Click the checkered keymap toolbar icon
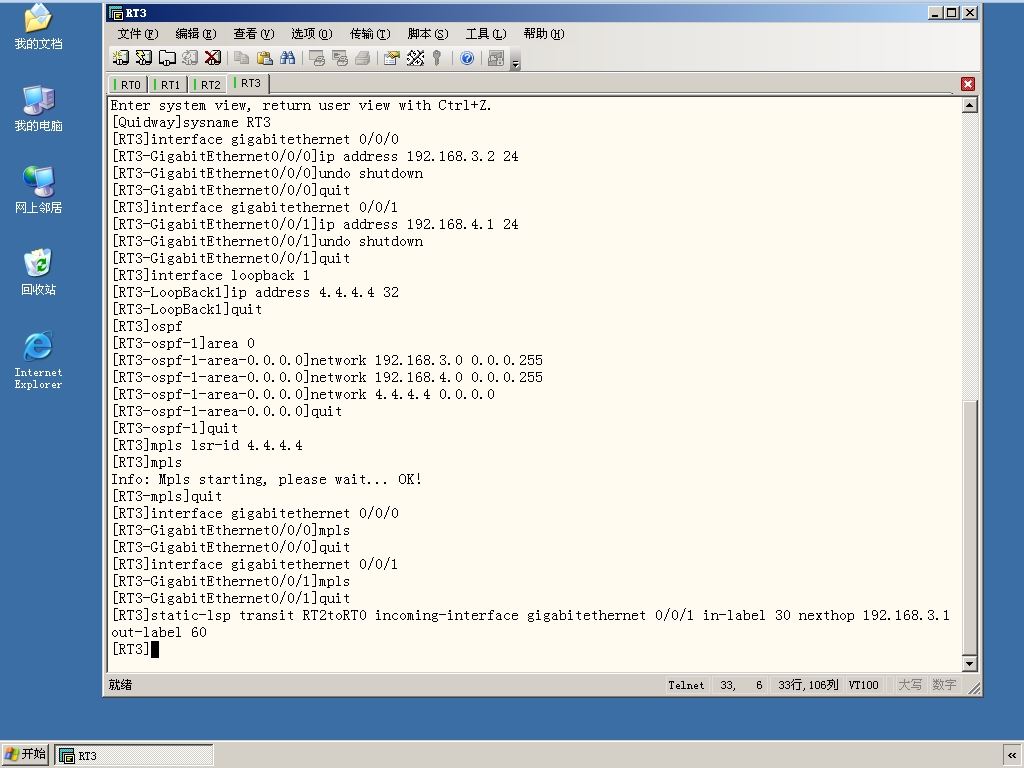 tap(415, 58)
